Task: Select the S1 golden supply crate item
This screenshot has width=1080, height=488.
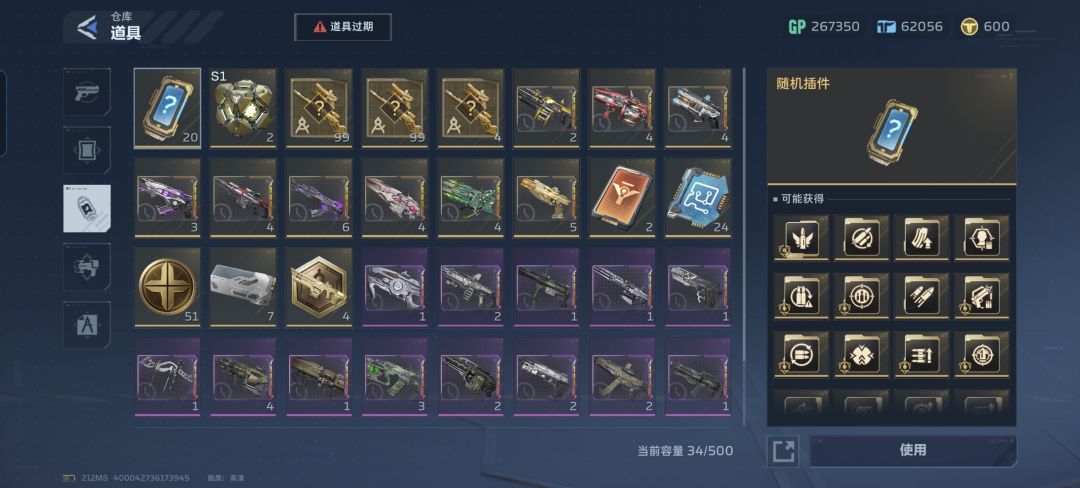Action: (x=243, y=107)
